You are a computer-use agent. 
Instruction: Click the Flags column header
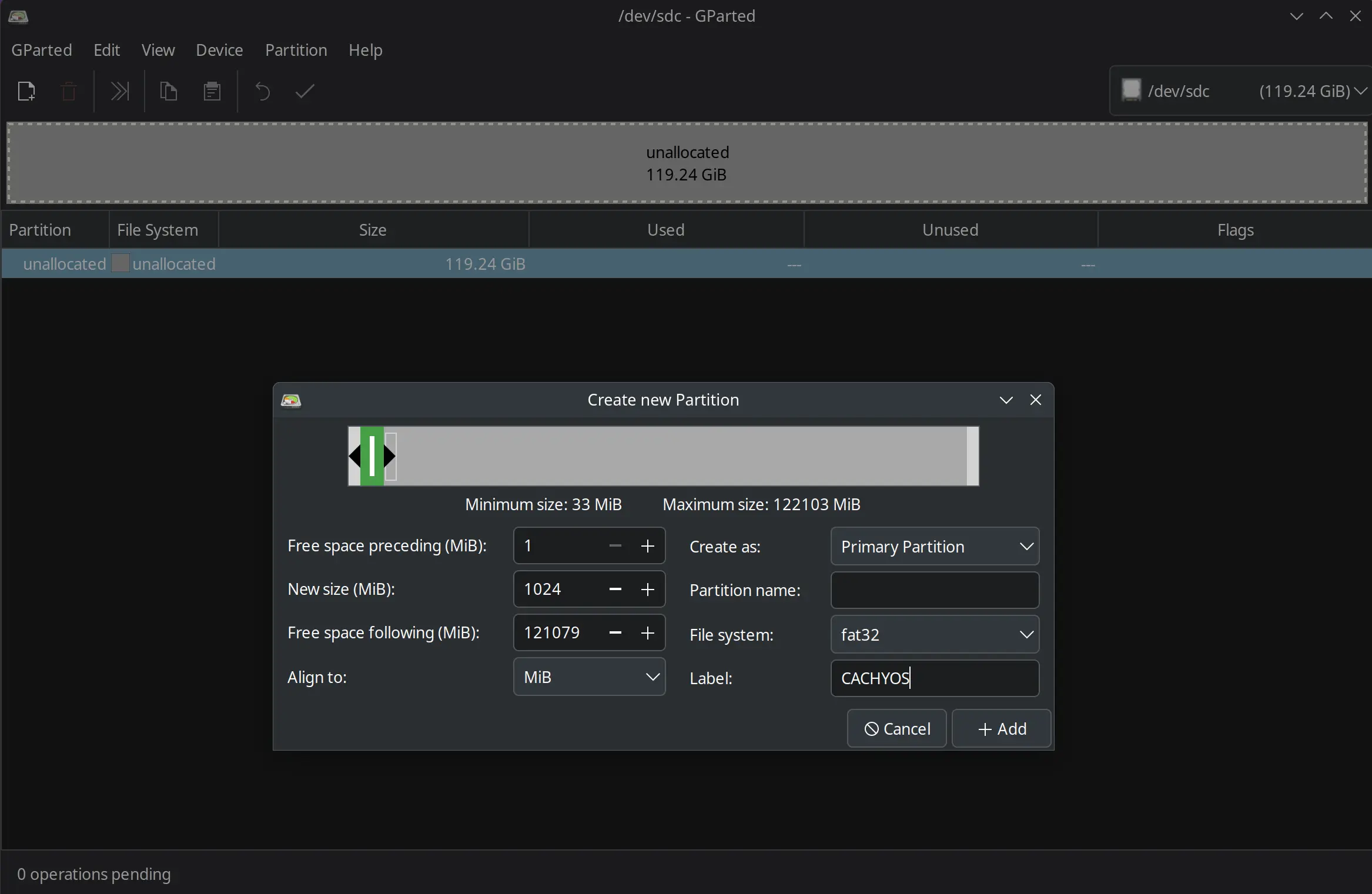pos(1235,230)
